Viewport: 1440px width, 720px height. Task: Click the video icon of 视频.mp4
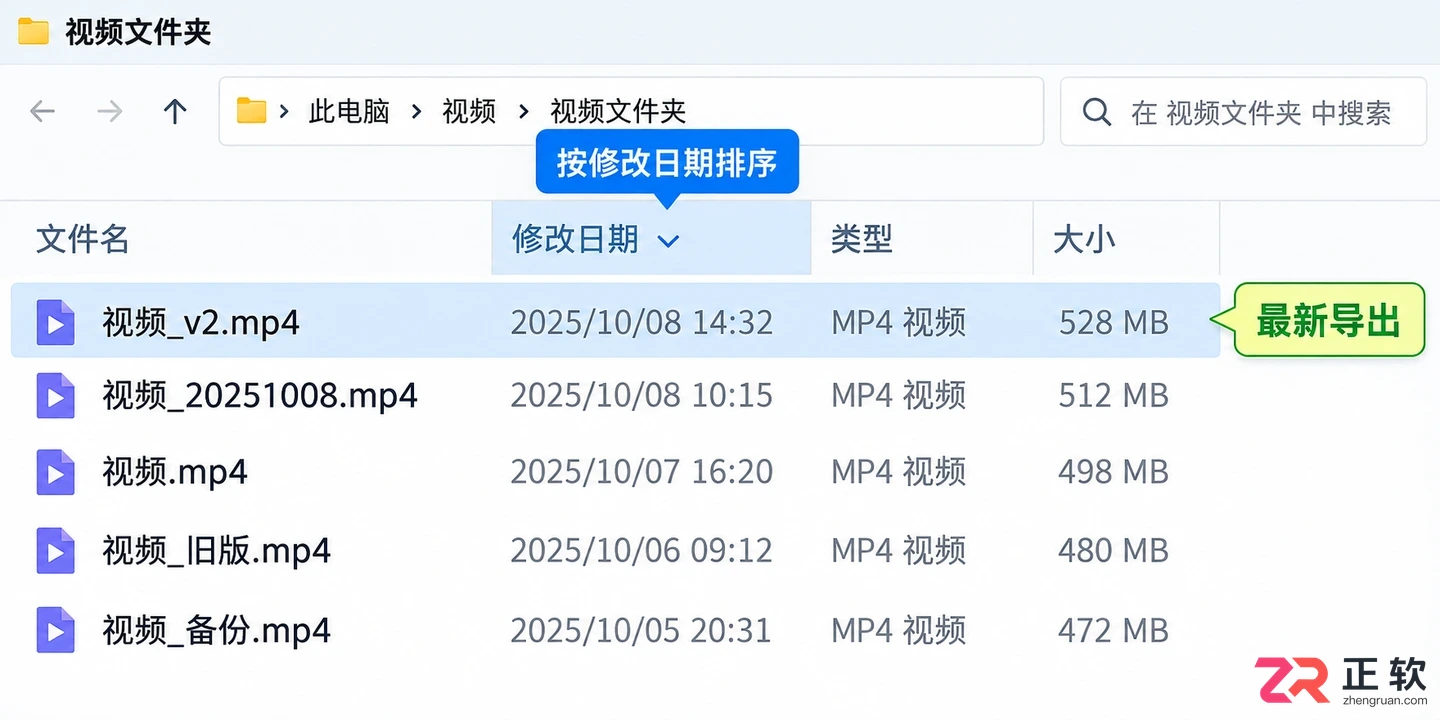click(x=55, y=472)
